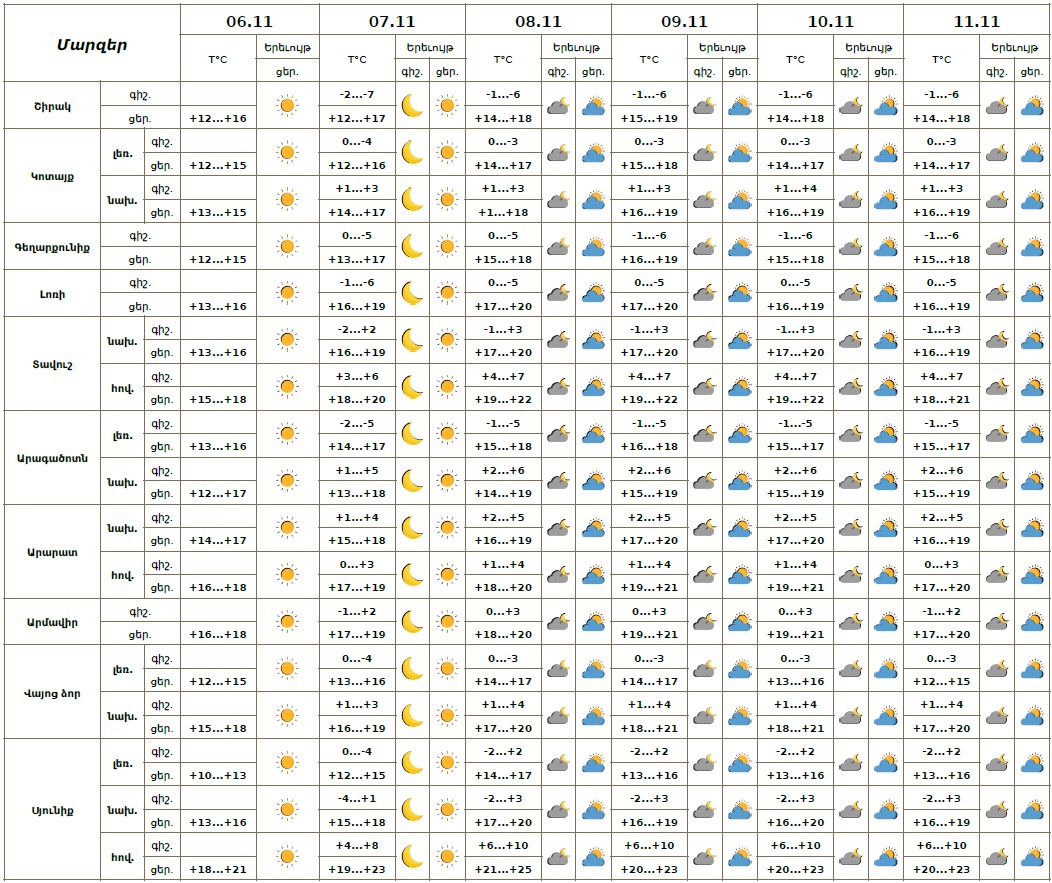Image resolution: width=1052 pixels, height=883 pixels.
Task: Click the 07.11 moon icon for Լոռի
Action: tap(412, 293)
